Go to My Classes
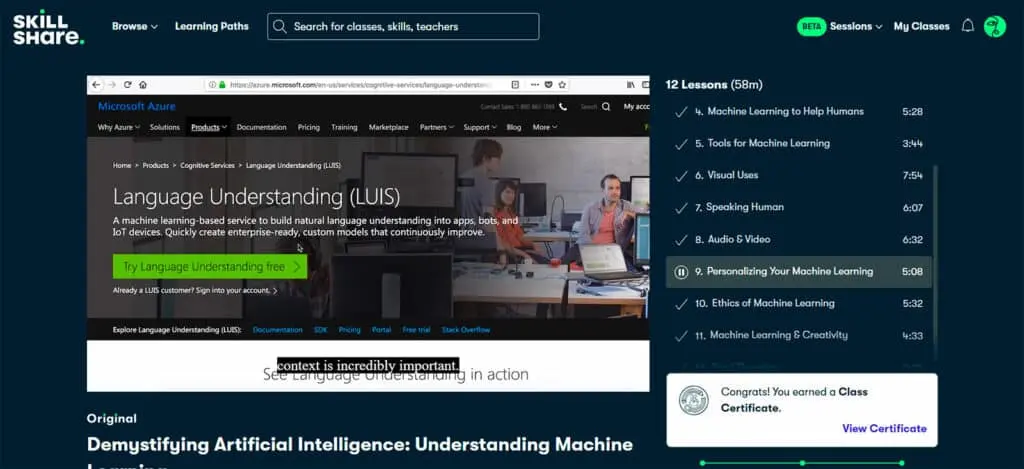 [x=921, y=27]
